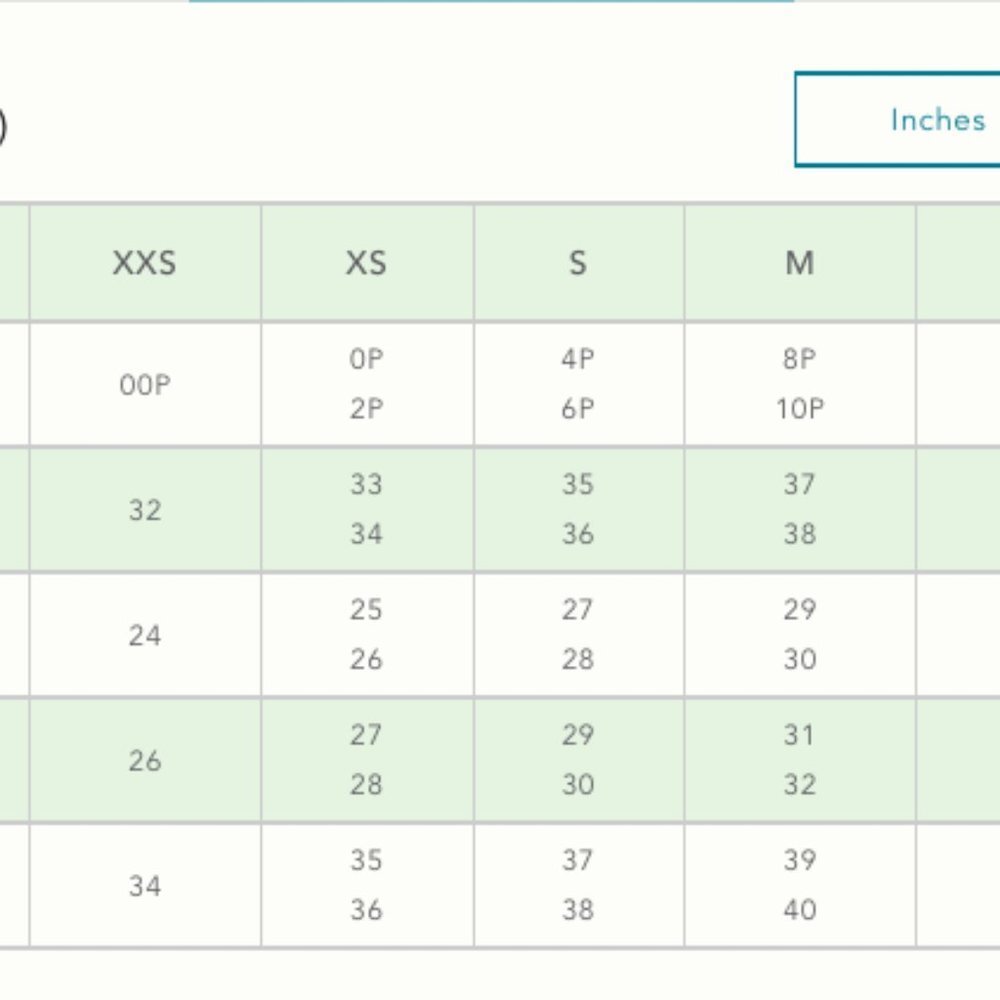Click the XS cell with 33 and 34
The image size is (1000, 1000).
coord(366,509)
